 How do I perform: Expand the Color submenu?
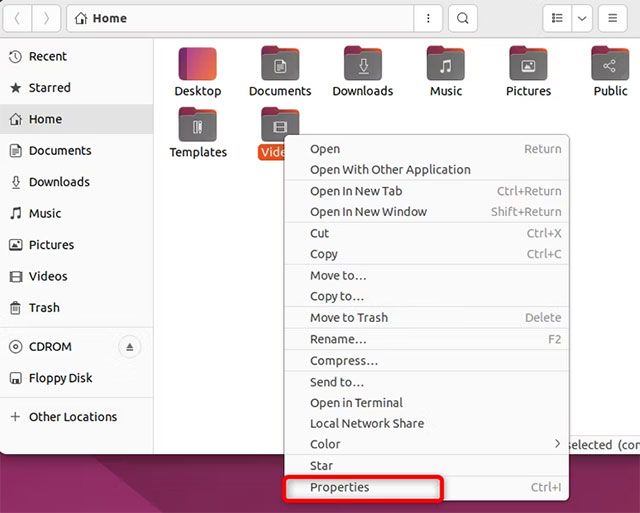pos(427,444)
